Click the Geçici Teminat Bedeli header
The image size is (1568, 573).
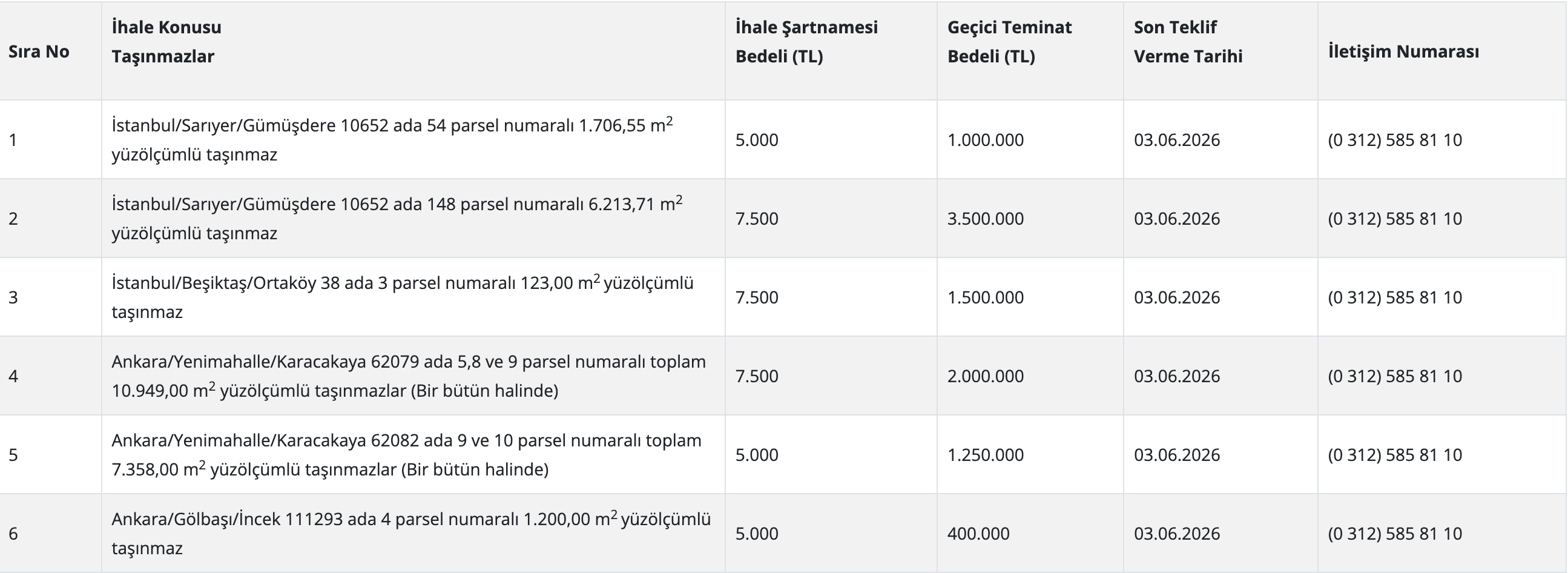[x=1009, y=41]
